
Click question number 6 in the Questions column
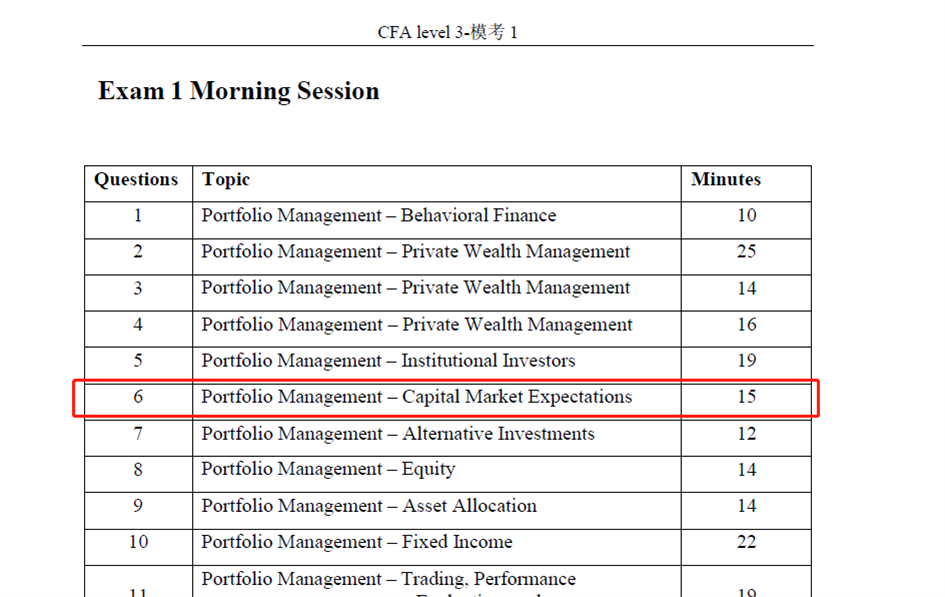[x=138, y=397]
